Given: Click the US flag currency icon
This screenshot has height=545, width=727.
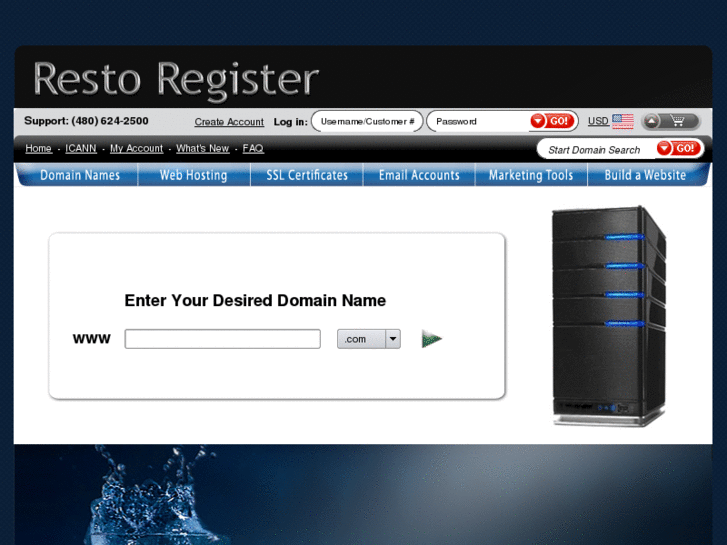Looking at the screenshot, I should [x=622, y=121].
